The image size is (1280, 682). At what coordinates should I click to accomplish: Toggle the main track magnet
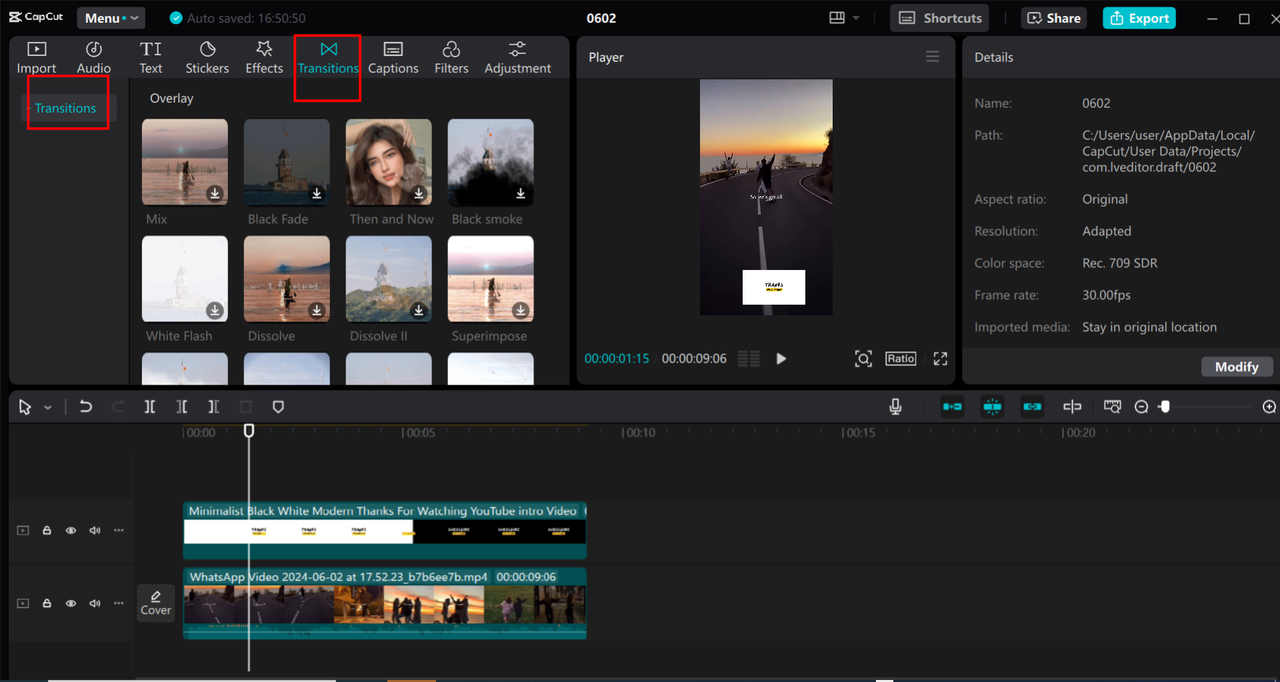[952, 407]
